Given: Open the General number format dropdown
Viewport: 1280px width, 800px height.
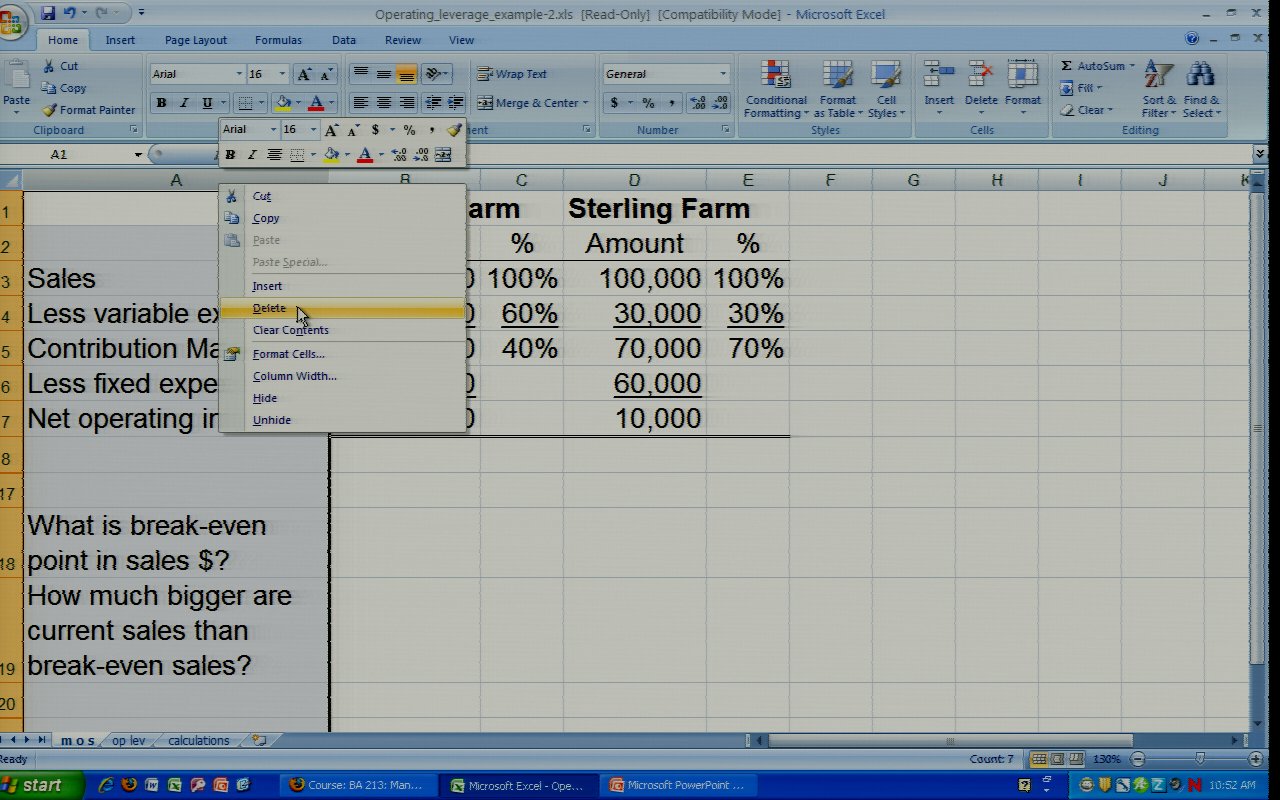Looking at the screenshot, I should pyautogui.click(x=723, y=74).
